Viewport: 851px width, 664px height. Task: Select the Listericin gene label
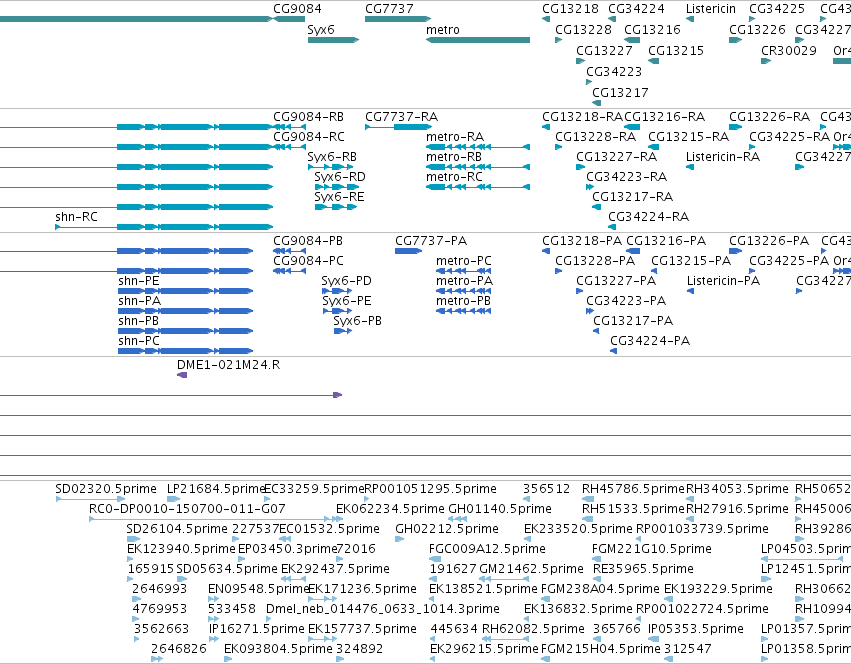[x=711, y=9]
